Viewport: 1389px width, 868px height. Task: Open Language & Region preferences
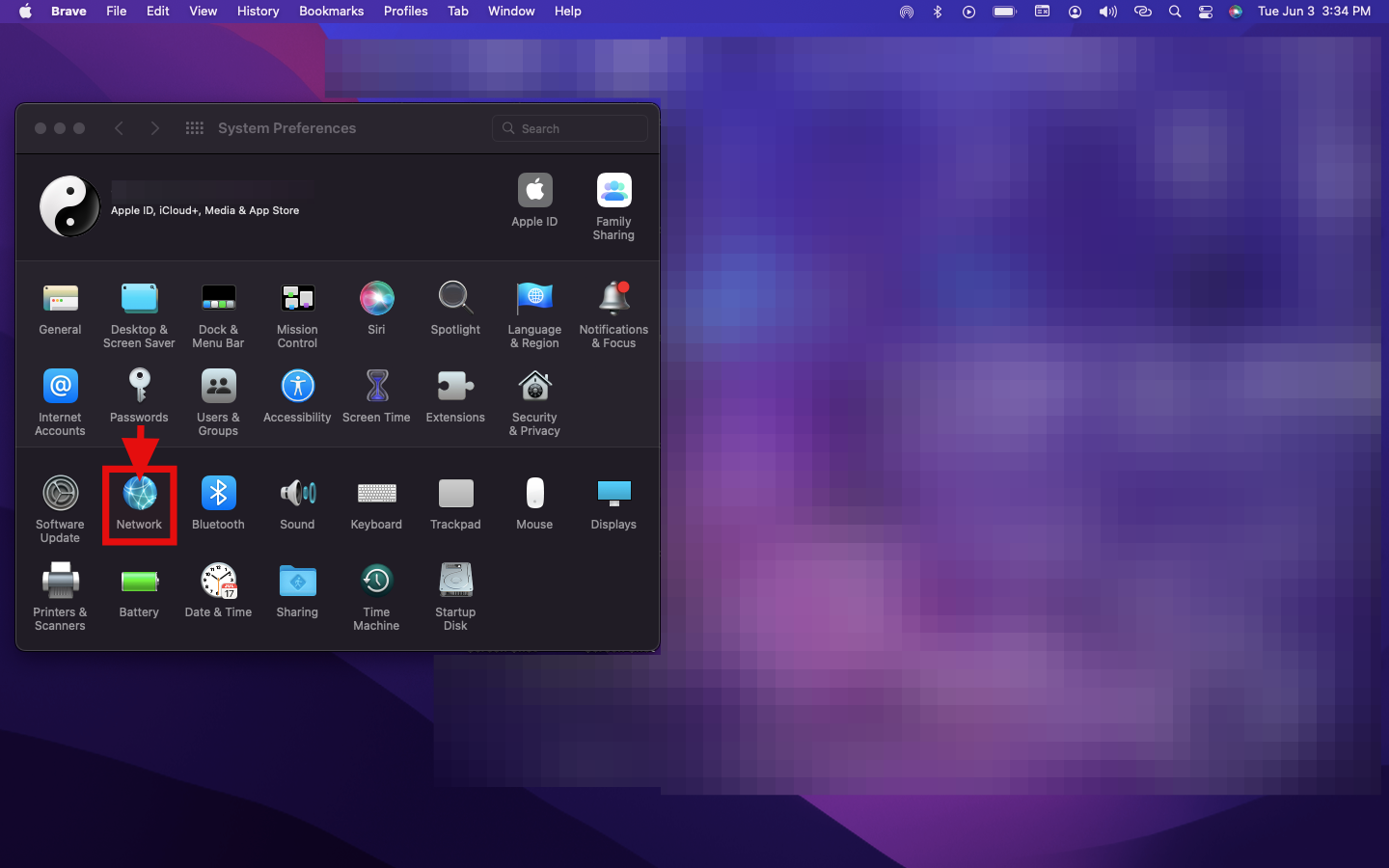pos(534,315)
